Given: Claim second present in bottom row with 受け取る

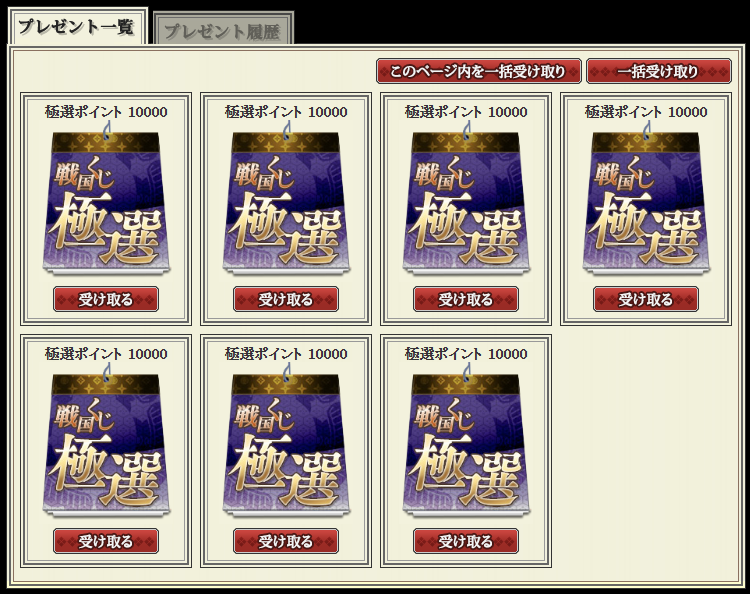Looking at the screenshot, I should pos(286,541).
